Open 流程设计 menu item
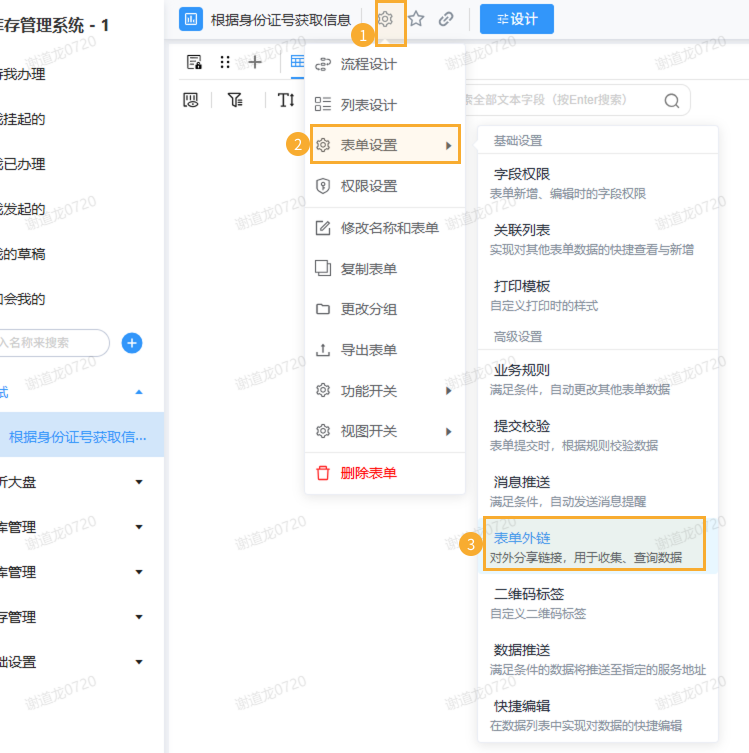This screenshot has height=753, width=749. 385,64
